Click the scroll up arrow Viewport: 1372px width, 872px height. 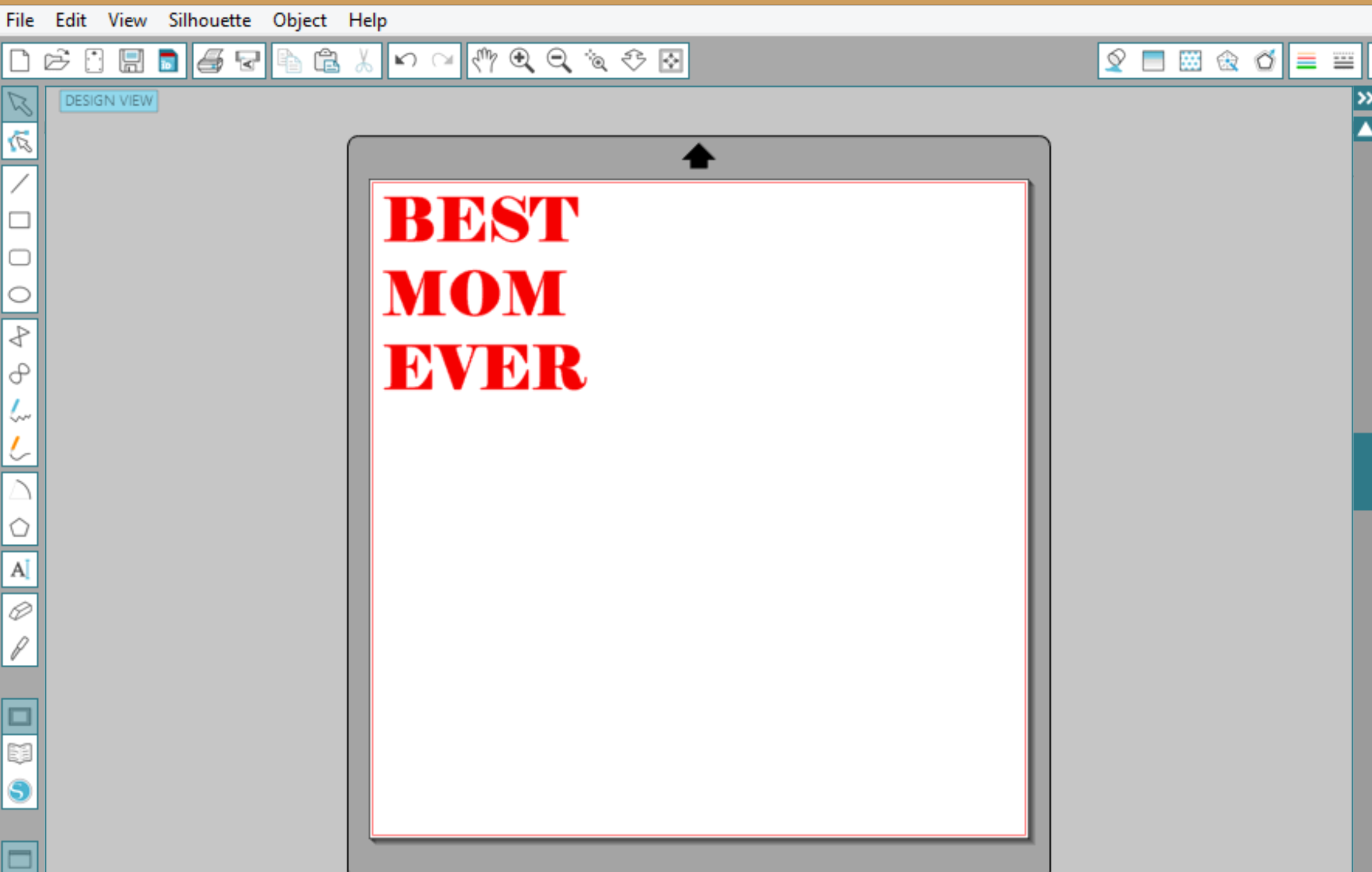point(1363,129)
